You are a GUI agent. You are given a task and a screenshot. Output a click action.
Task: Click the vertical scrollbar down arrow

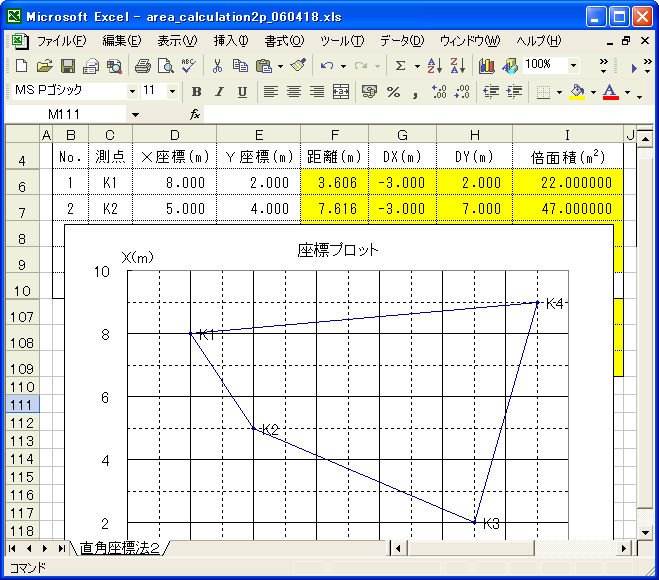coord(646,533)
